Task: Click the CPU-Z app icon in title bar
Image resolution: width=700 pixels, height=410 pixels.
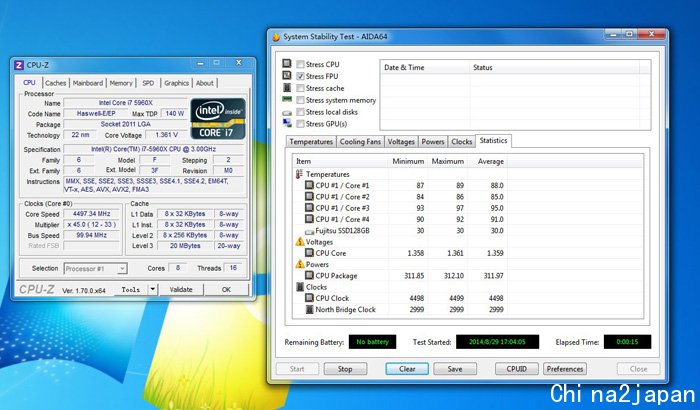Action: (19, 65)
